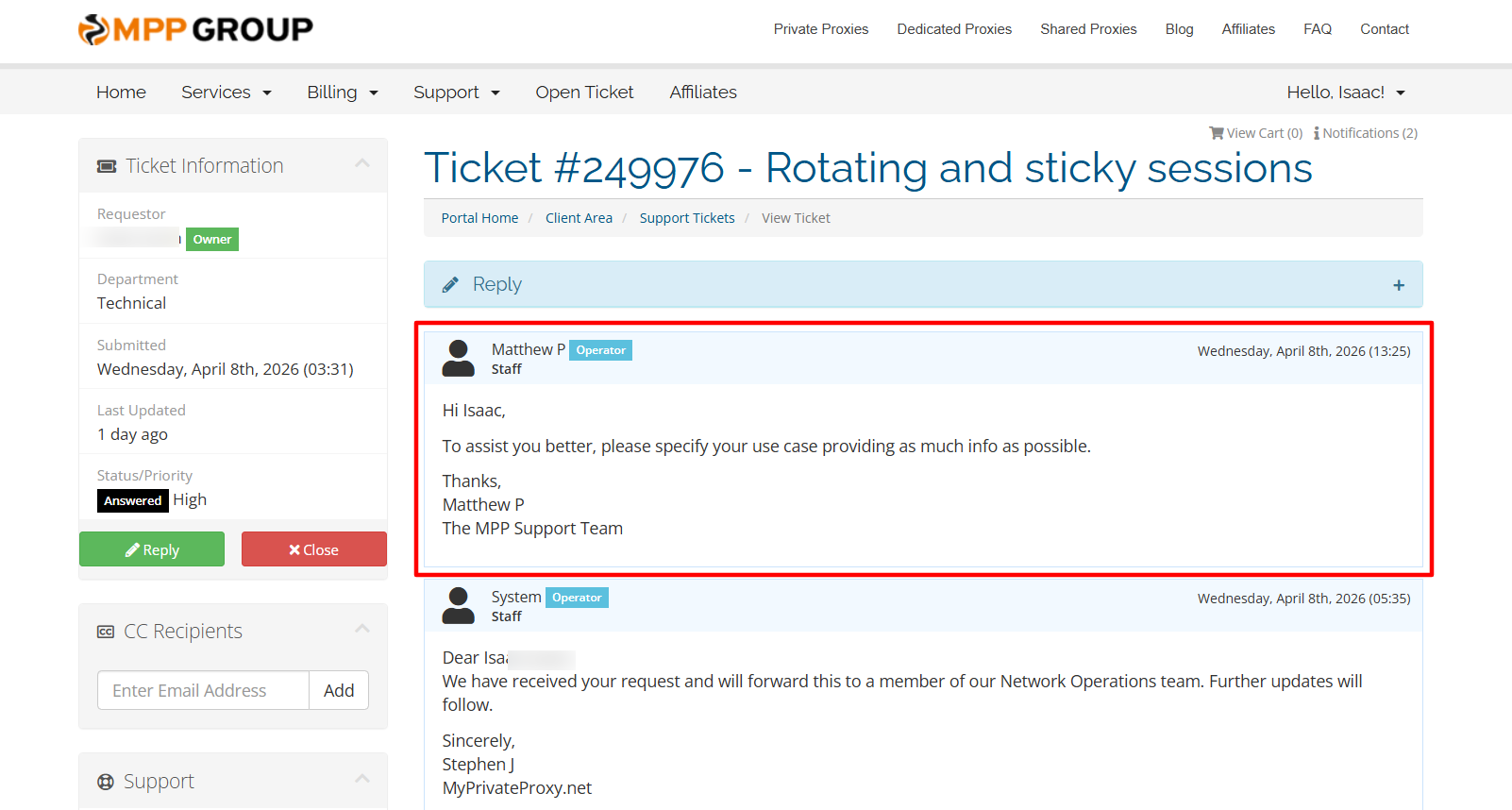The height and width of the screenshot is (810, 1512).
Task: Click the Answered status badge
Action: (x=133, y=500)
